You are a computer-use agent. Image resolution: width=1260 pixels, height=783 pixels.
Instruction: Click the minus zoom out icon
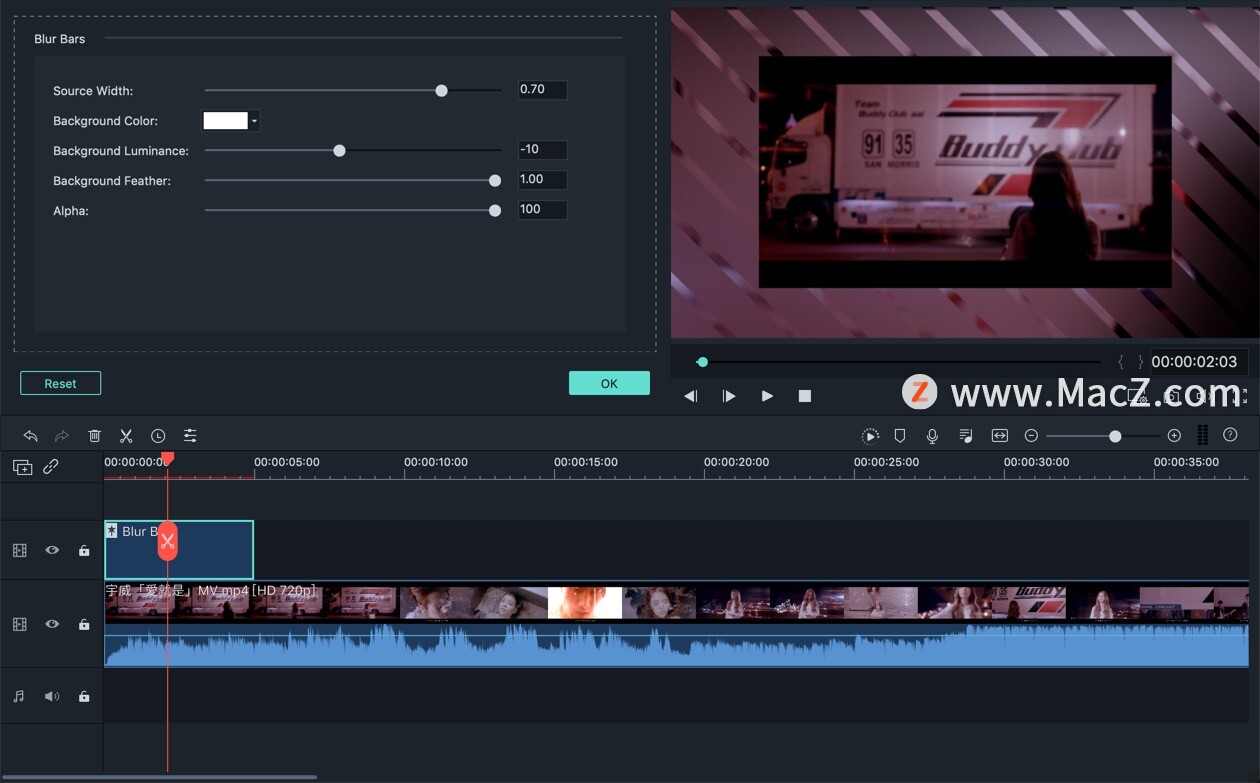tap(1031, 436)
